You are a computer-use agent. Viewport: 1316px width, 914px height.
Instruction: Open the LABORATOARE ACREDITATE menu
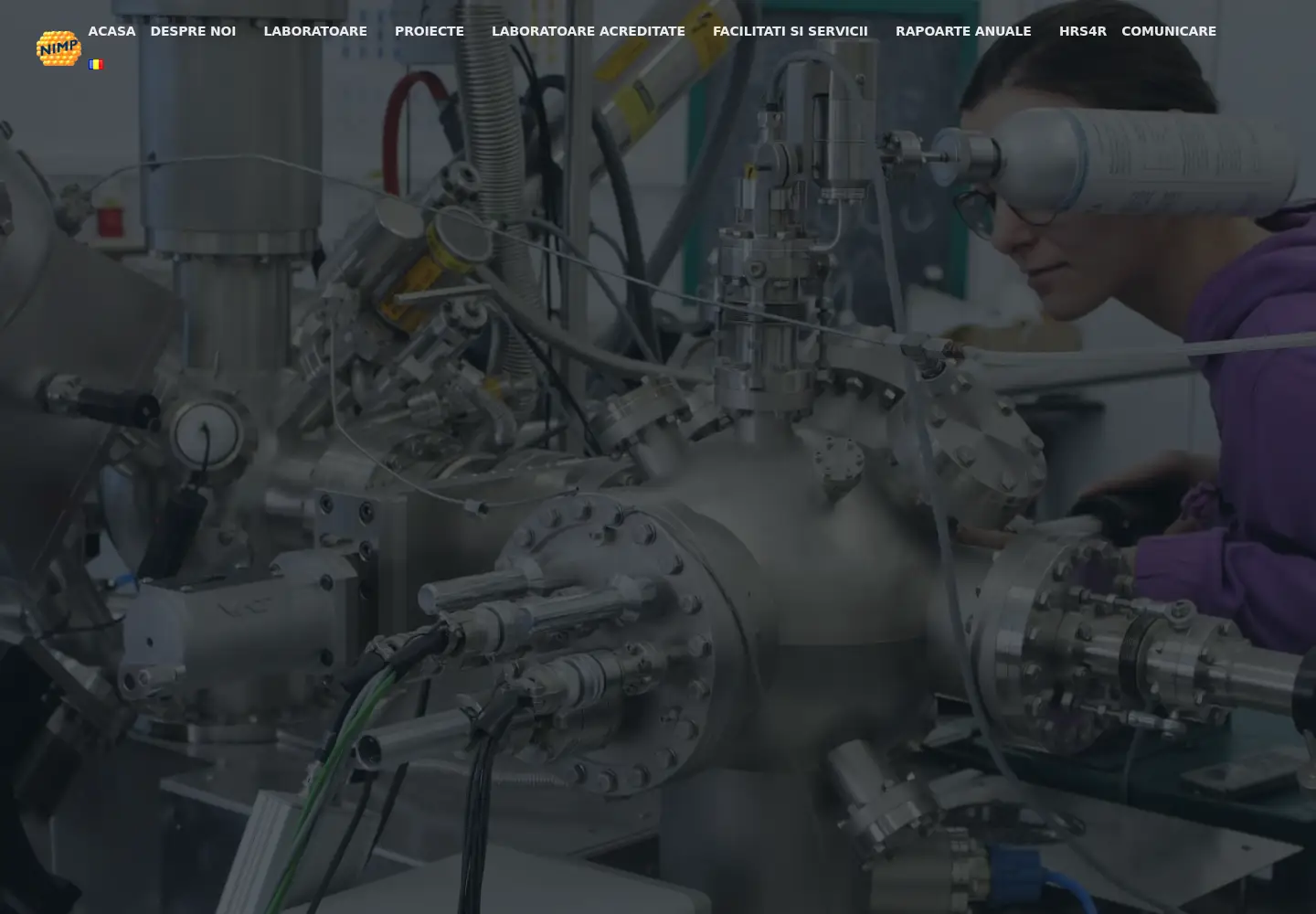(589, 31)
